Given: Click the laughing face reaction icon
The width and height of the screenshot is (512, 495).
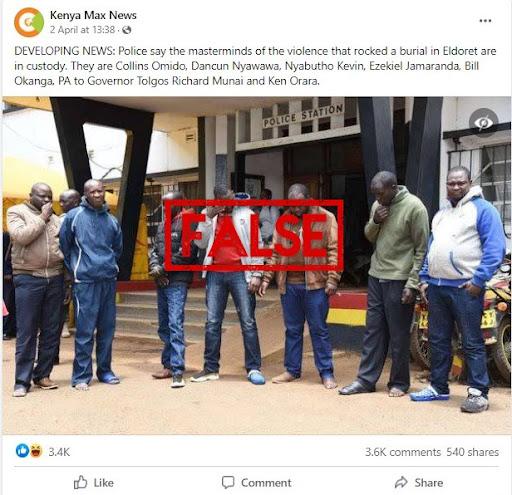Looking at the screenshot, I should pyautogui.click(x=36, y=451).
